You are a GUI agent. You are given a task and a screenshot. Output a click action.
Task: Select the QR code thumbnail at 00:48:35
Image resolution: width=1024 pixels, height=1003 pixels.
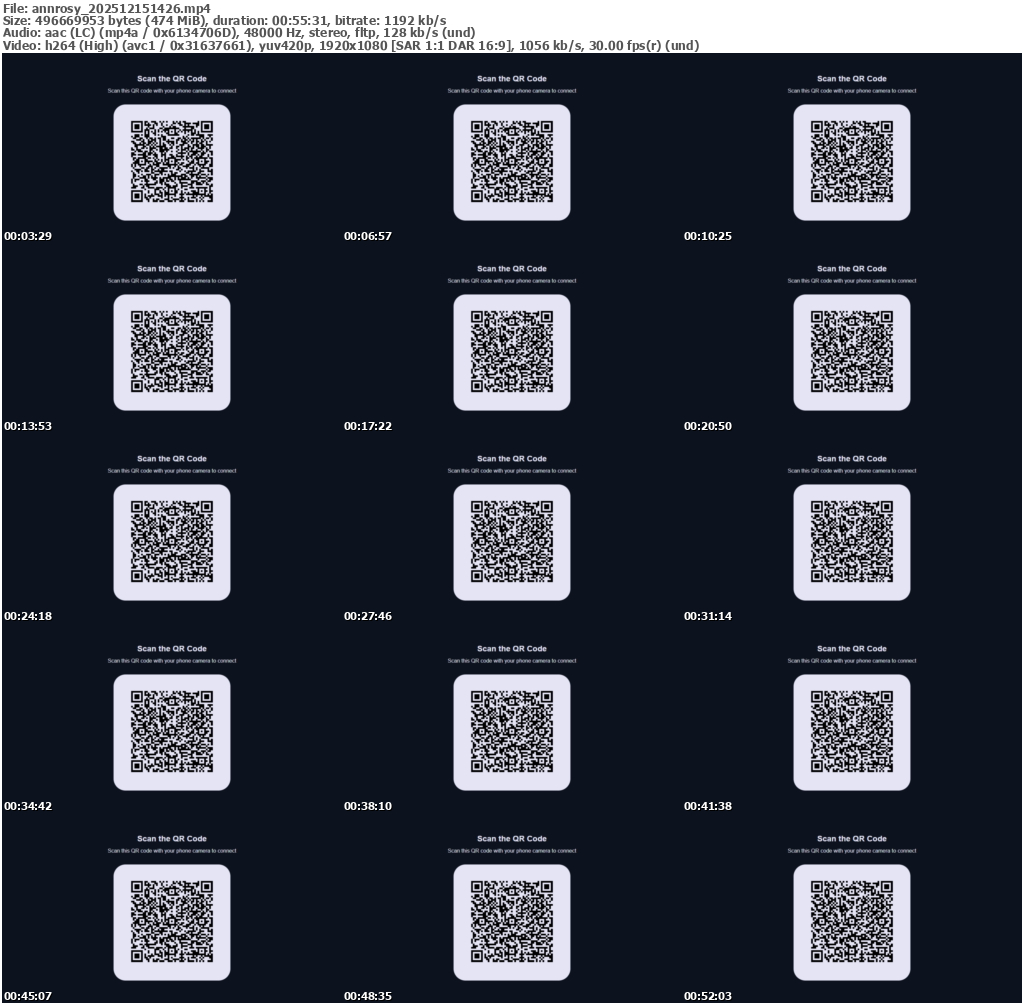512,922
